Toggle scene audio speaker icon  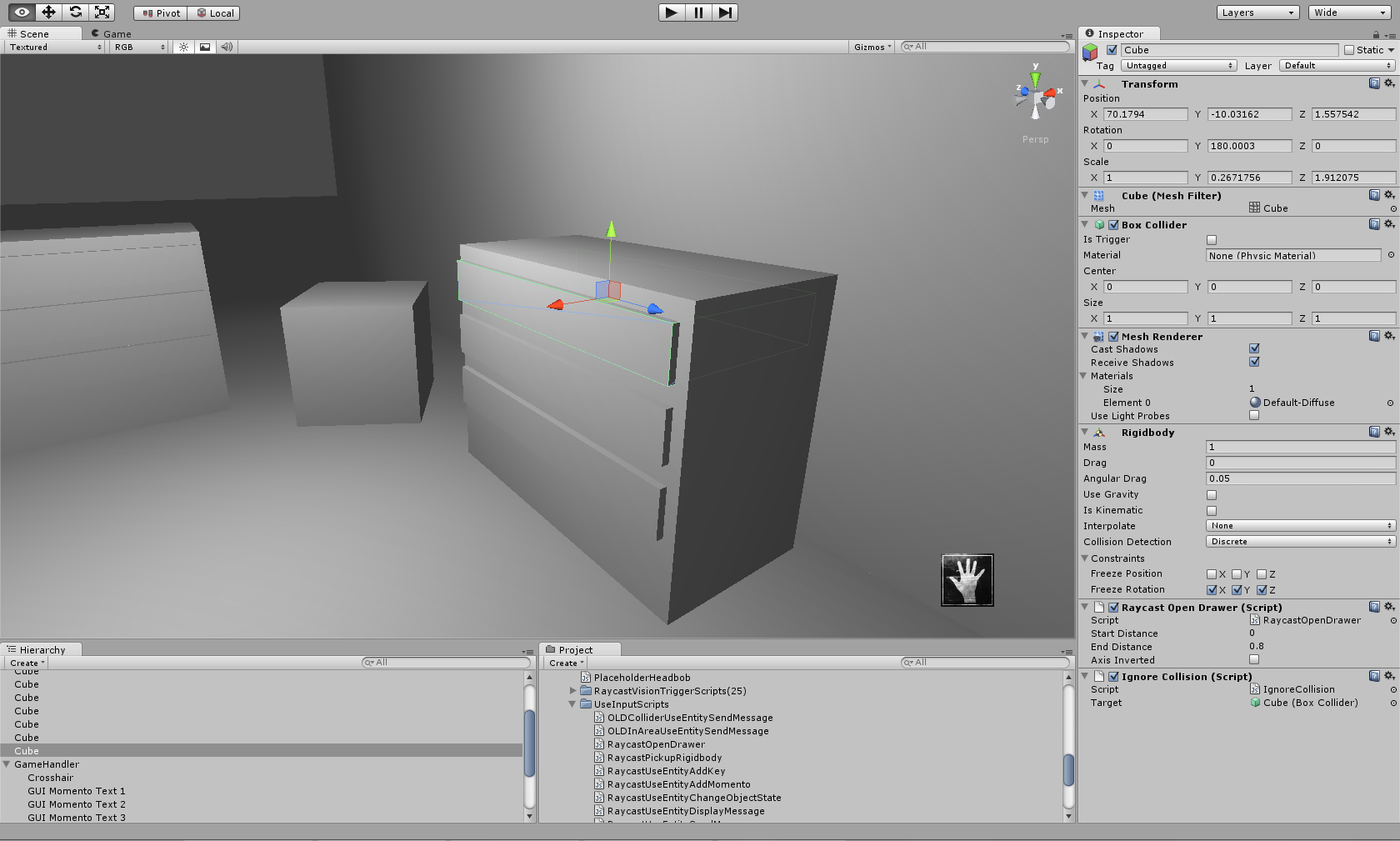227,47
